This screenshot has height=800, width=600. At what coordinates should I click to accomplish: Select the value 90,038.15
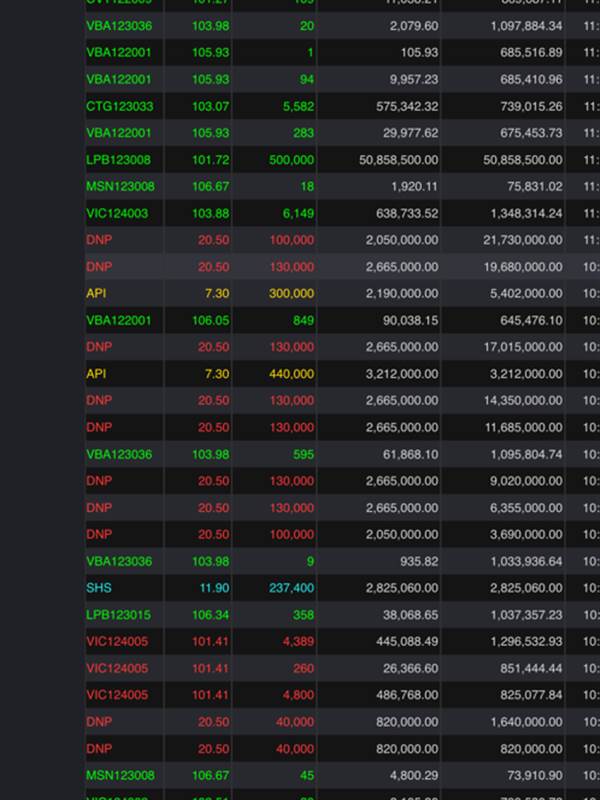click(411, 320)
